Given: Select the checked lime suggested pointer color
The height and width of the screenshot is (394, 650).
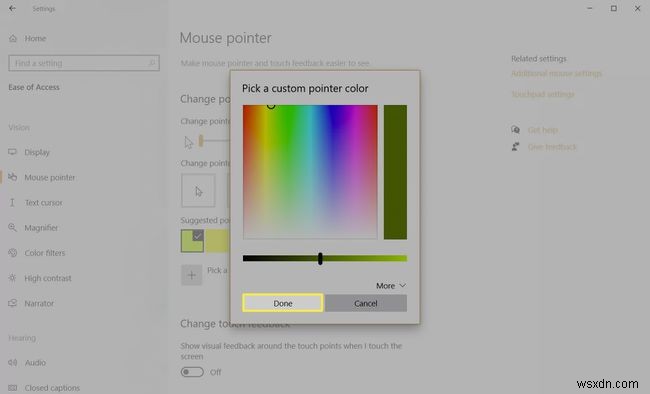Looking at the screenshot, I should pos(192,241).
